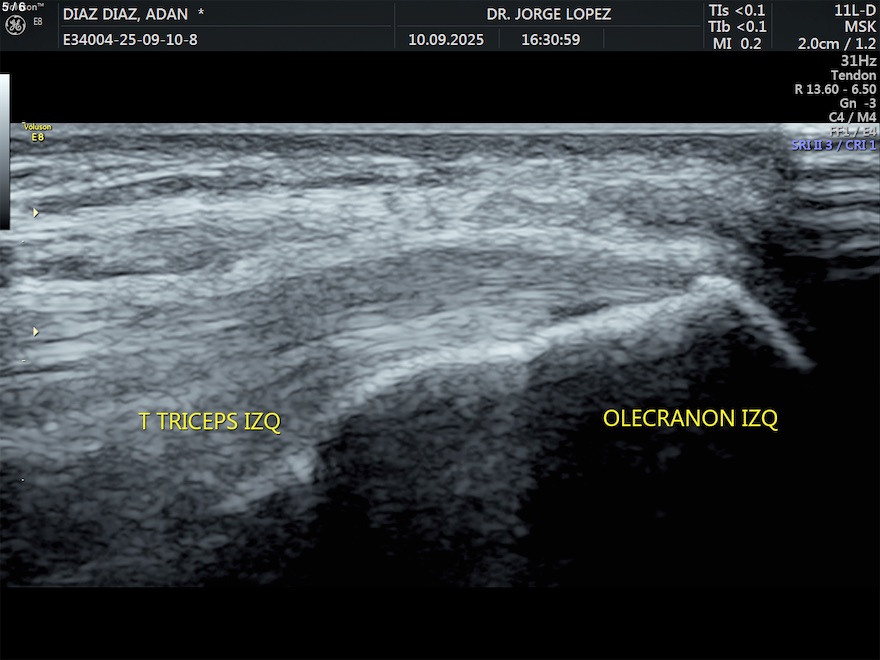Click the 5/6 image counter
Image resolution: width=880 pixels, height=660 pixels.
[x=14, y=7]
